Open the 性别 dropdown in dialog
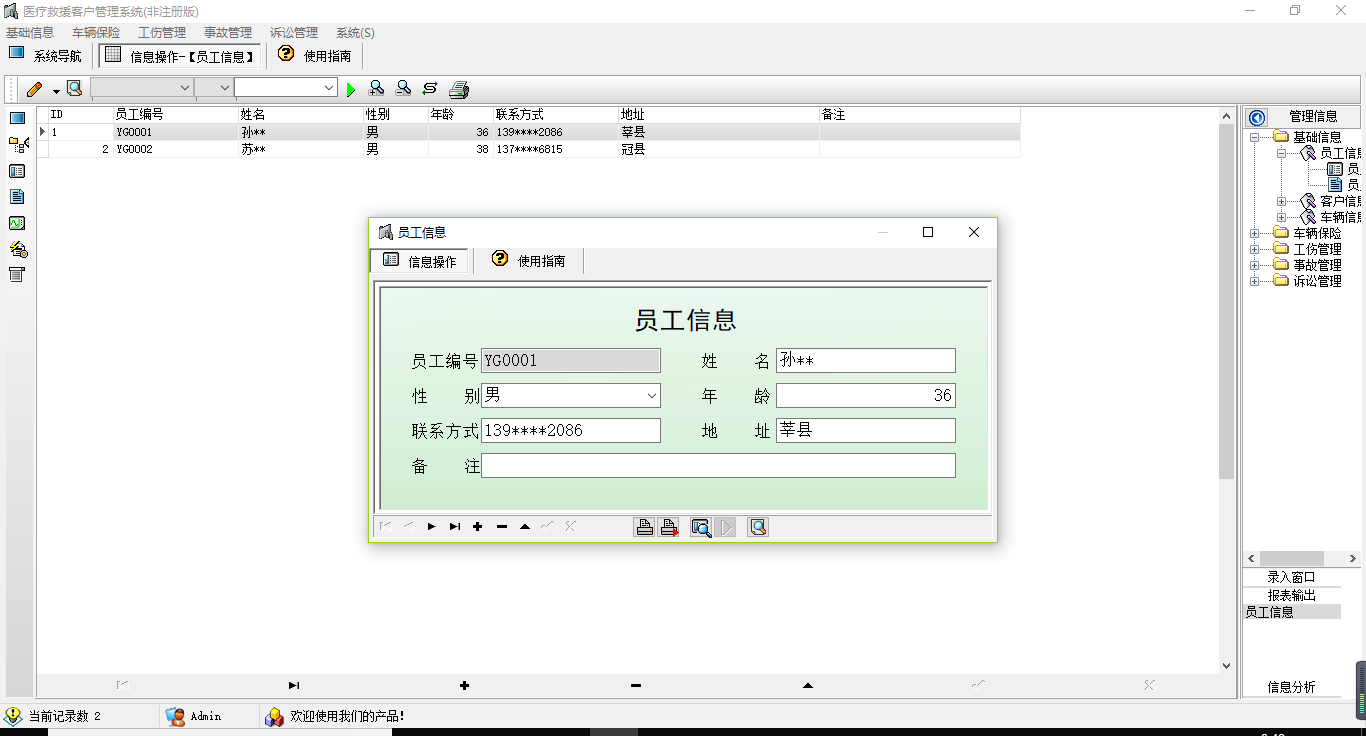The image size is (1366, 736). click(652, 396)
